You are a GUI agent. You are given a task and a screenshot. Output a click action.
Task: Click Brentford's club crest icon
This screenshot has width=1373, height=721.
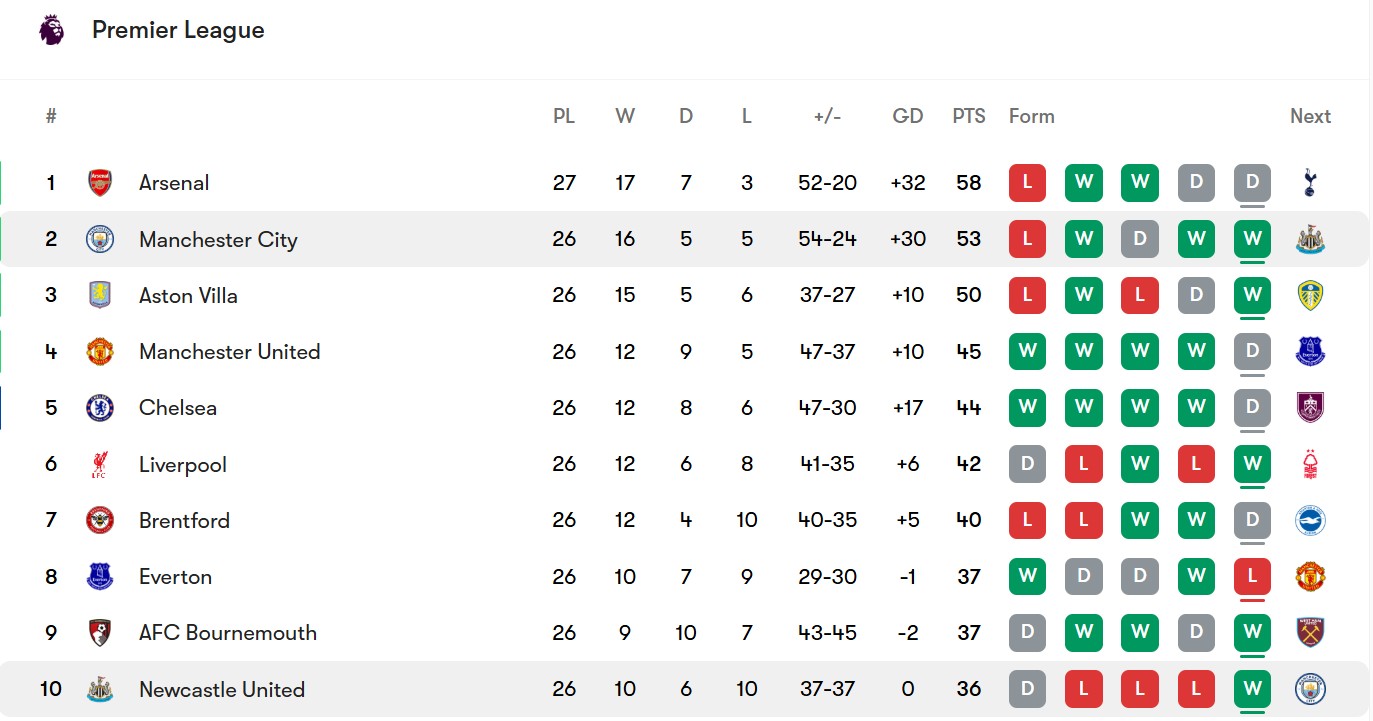[x=100, y=520]
